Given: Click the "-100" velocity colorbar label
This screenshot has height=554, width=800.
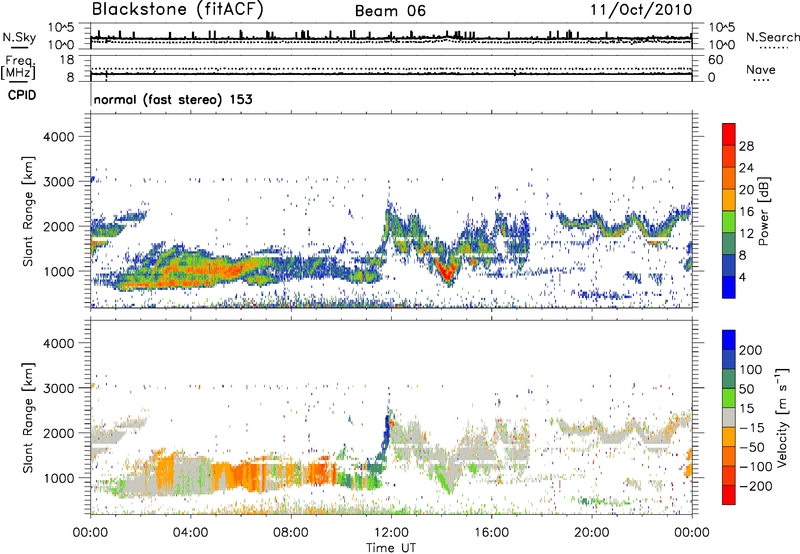Looking at the screenshot, I should tap(755, 467).
